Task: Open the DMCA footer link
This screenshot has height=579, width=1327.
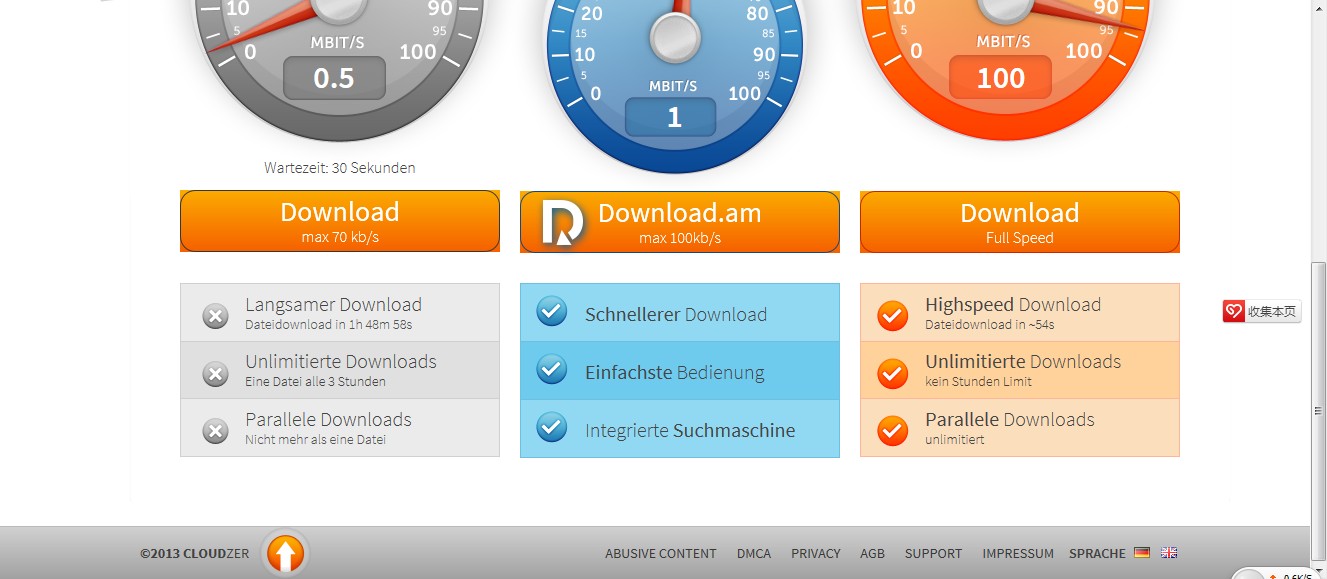Action: tap(754, 553)
